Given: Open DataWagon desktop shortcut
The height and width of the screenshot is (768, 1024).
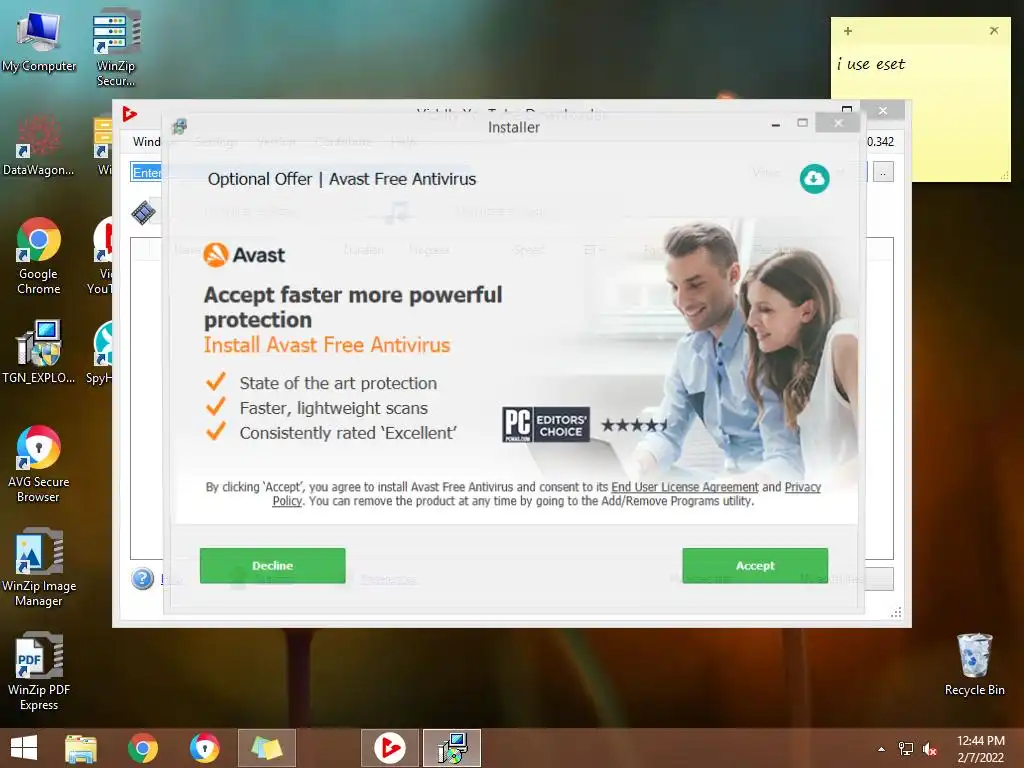Looking at the screenshot, I should tap(39, 145).
